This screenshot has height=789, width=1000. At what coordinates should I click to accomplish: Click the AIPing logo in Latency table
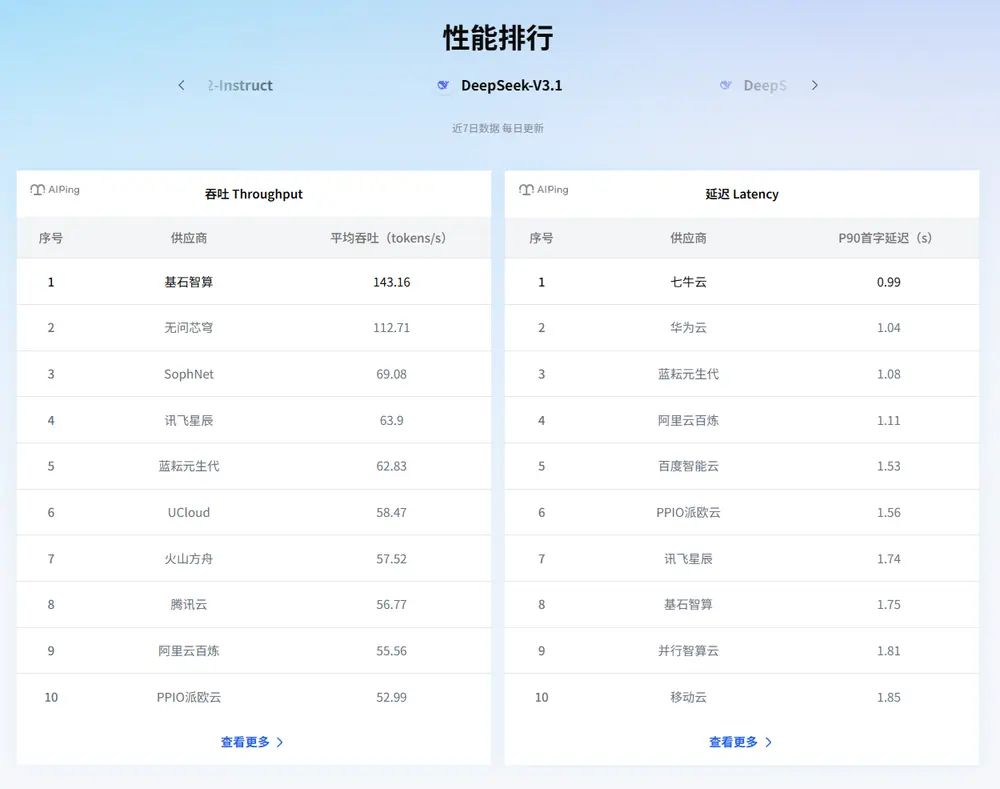click(543, 190)
